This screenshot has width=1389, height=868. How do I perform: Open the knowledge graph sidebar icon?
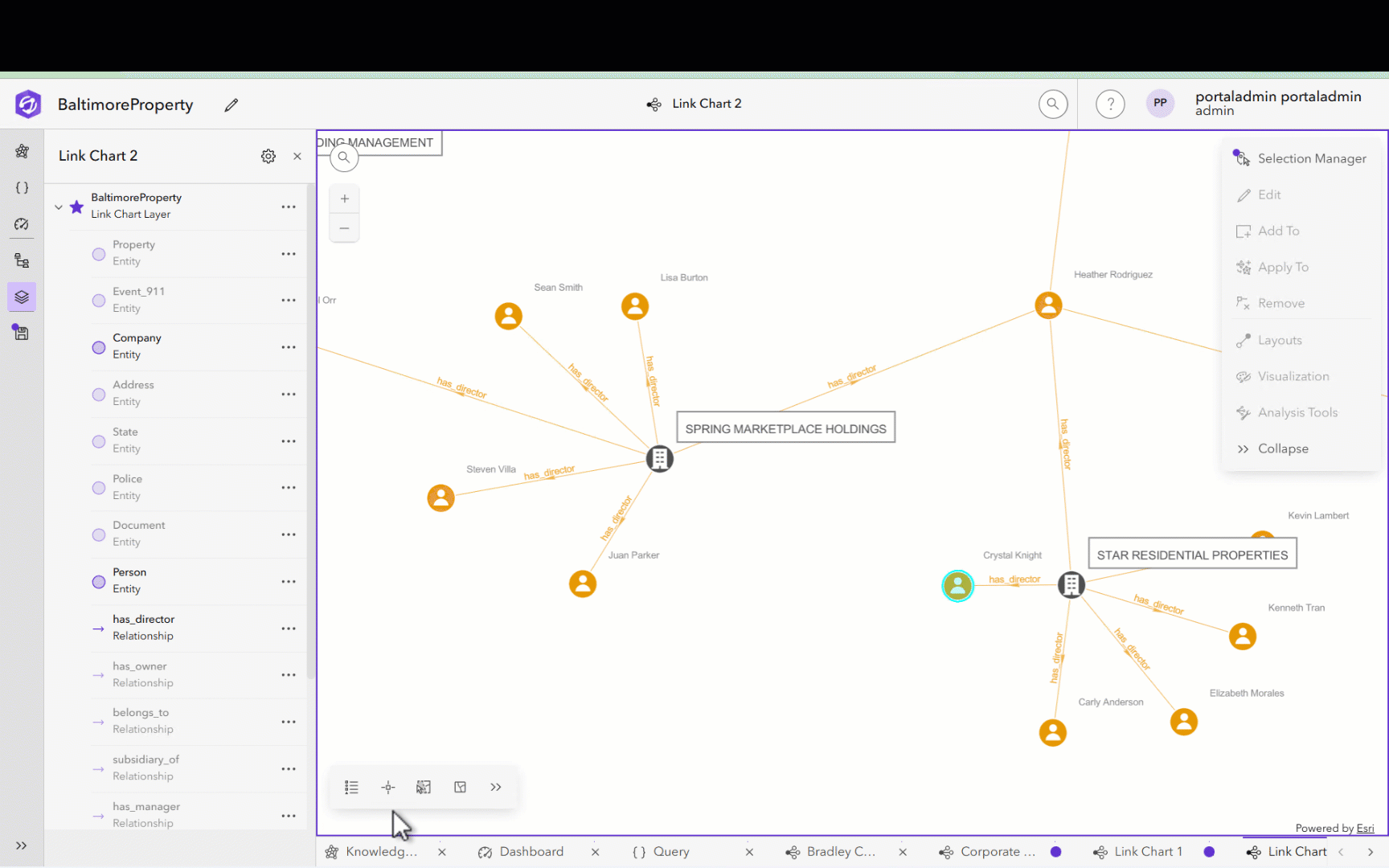(x=22, y=151)
